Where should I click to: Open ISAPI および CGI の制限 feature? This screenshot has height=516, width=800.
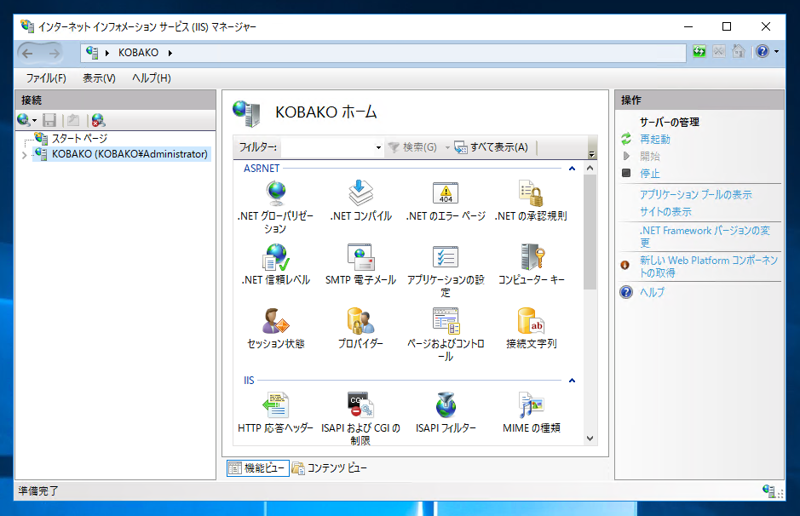click(x=361, y=419)
